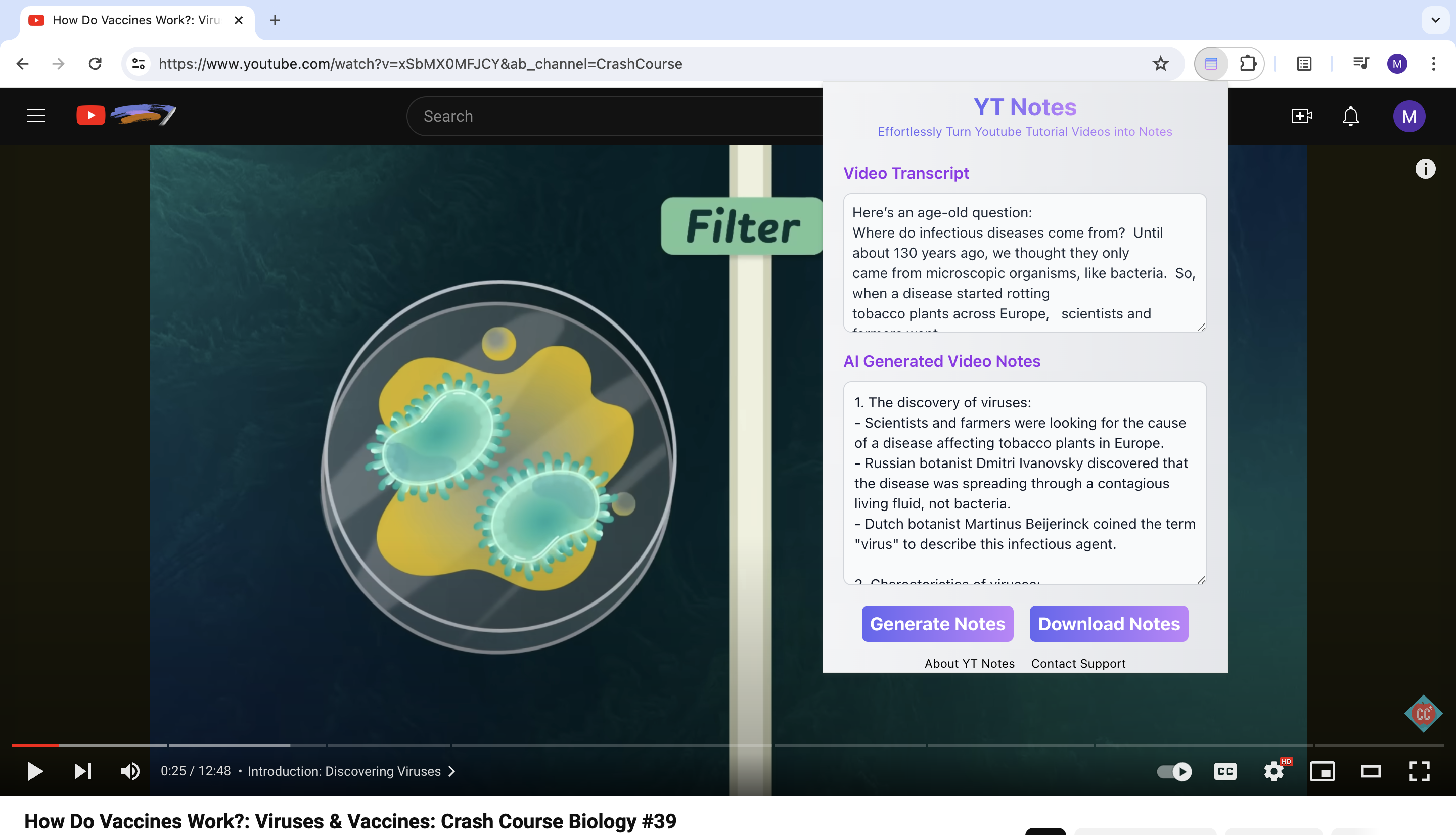Show video info cards icon
This screenshot has width=1456, height=835.
[x=1425, y=169]
